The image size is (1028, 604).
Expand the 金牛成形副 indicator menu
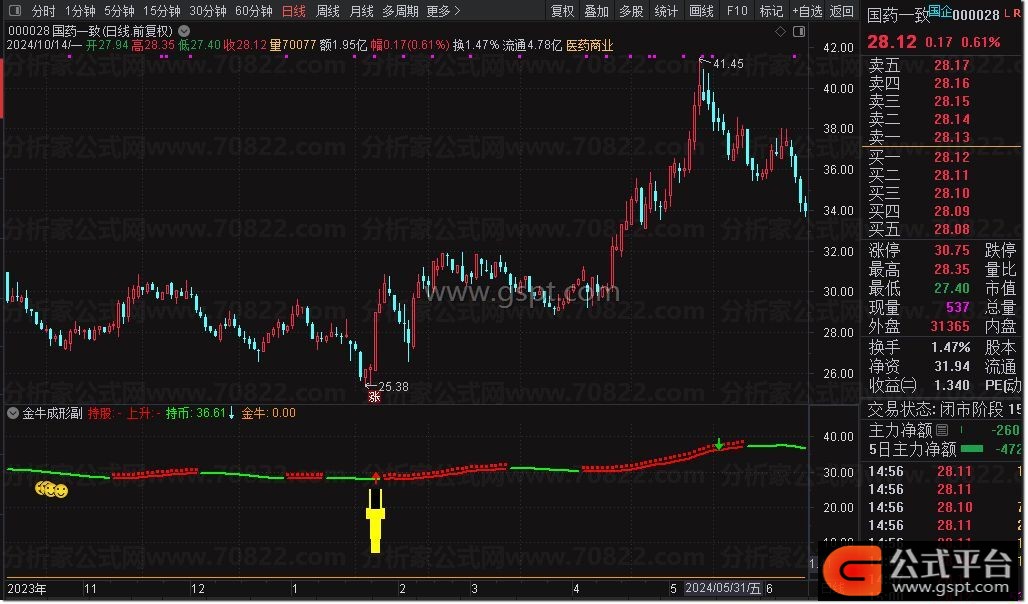coord(13,413)
